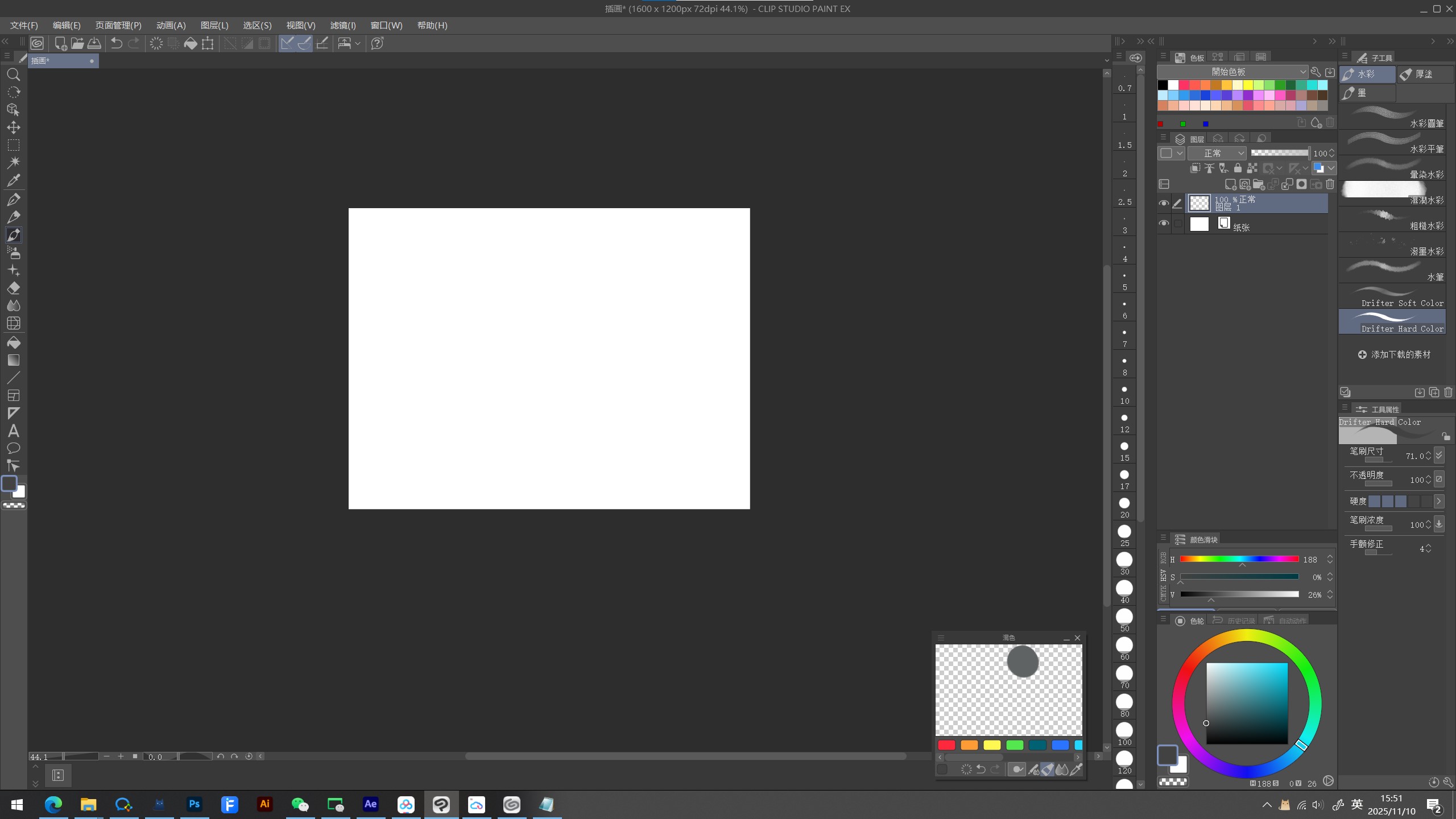1456x819 pixels.
Task: Toggle visibility of the 纸张 paper layer
Action: [x=1164, y=224]
